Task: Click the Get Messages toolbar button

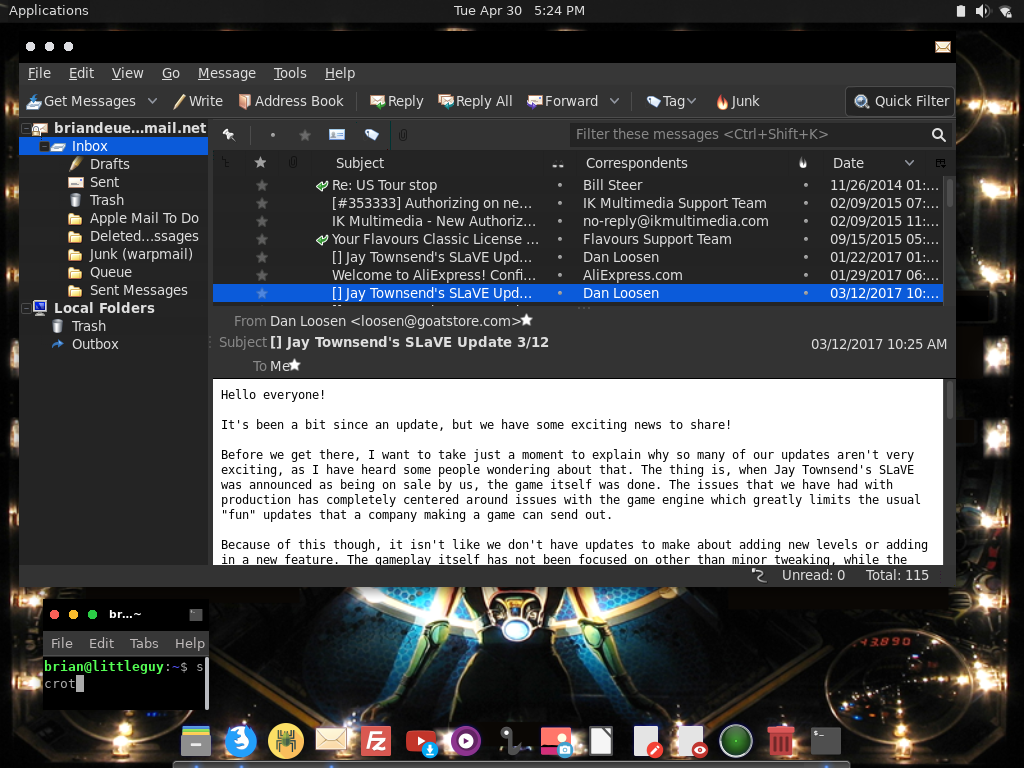Action: (81, 101)
